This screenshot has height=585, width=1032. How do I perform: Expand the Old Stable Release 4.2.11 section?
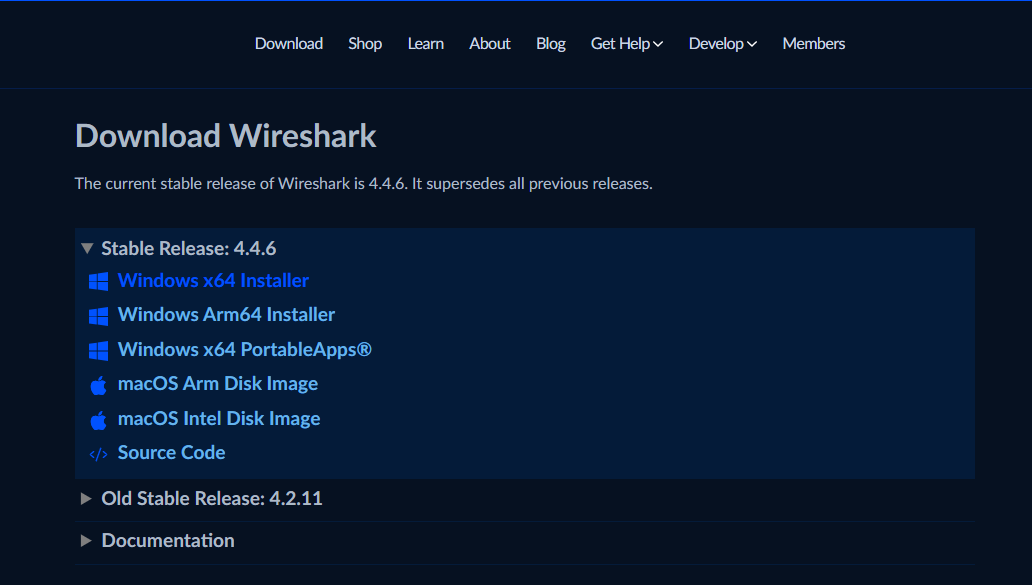click(x=86, y=499)
